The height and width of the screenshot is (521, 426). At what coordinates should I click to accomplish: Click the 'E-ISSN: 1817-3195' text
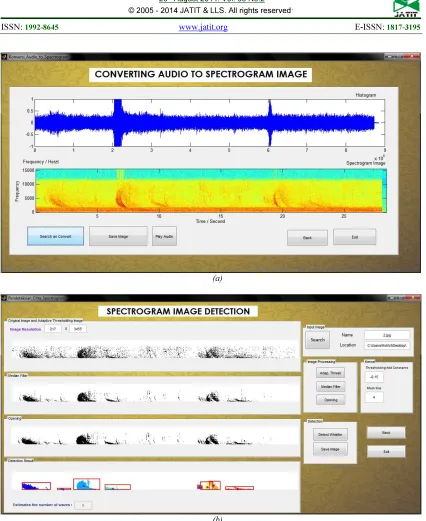coord(387,27)
